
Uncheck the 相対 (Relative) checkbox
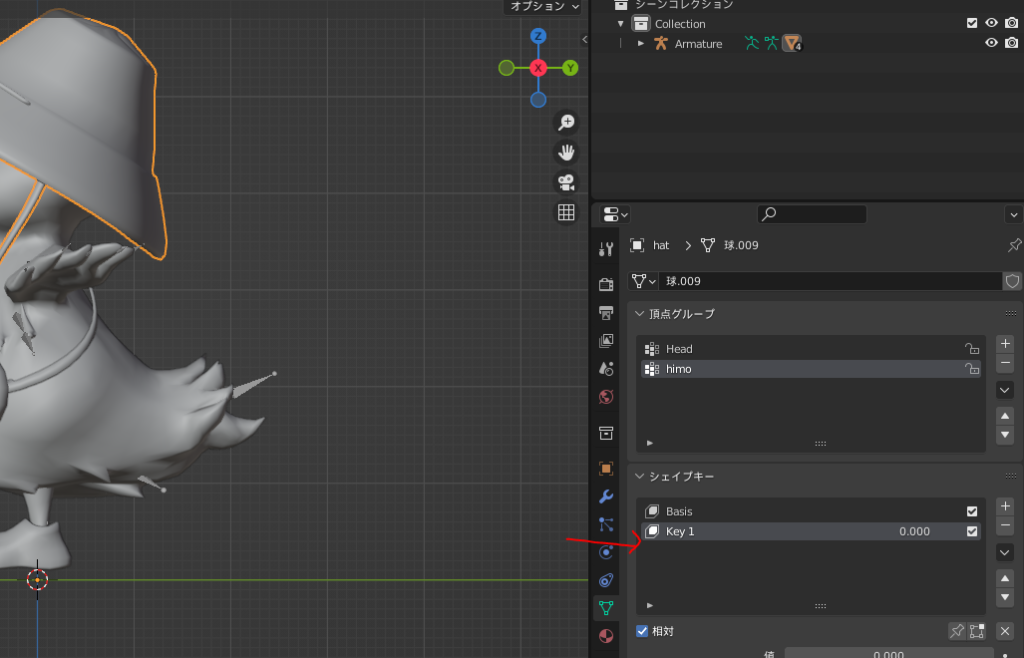click(x=643, y=631)
